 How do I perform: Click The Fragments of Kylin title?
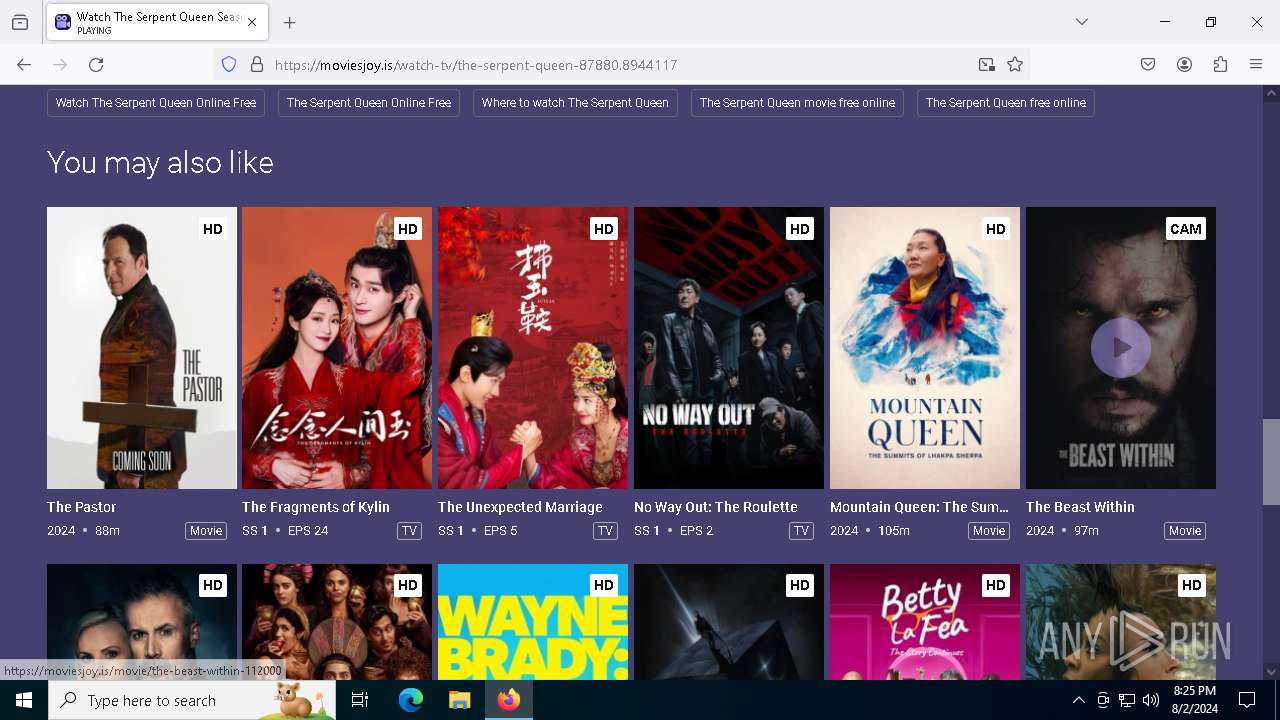coord(316,507)
